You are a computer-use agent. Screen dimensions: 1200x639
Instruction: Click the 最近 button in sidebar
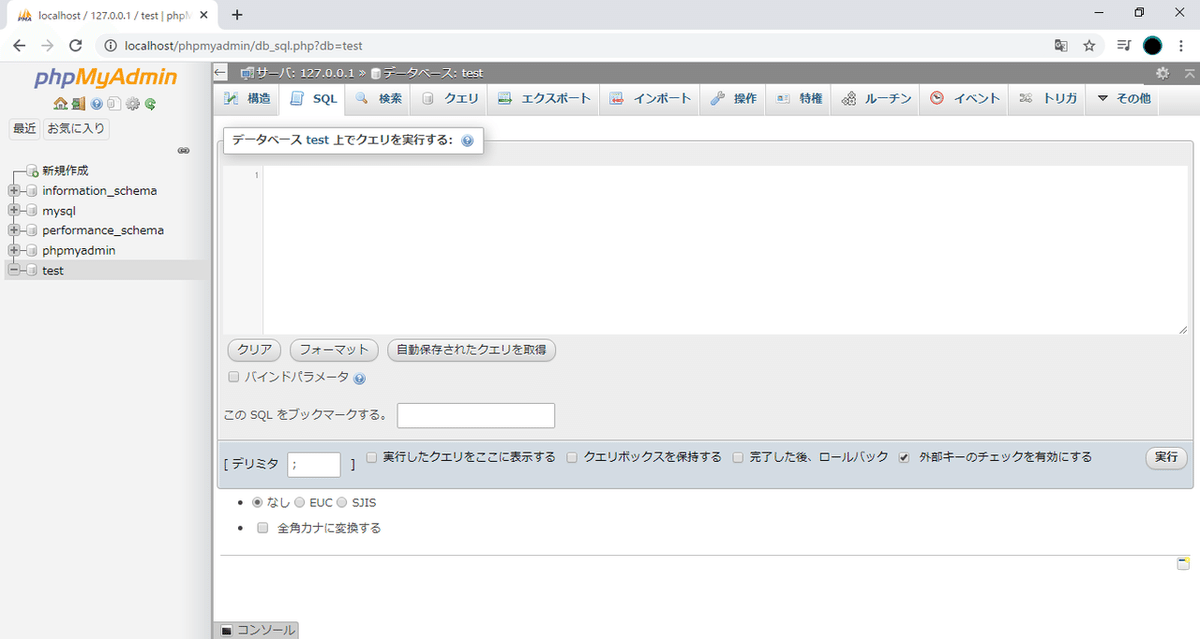(x=25, y=128)
